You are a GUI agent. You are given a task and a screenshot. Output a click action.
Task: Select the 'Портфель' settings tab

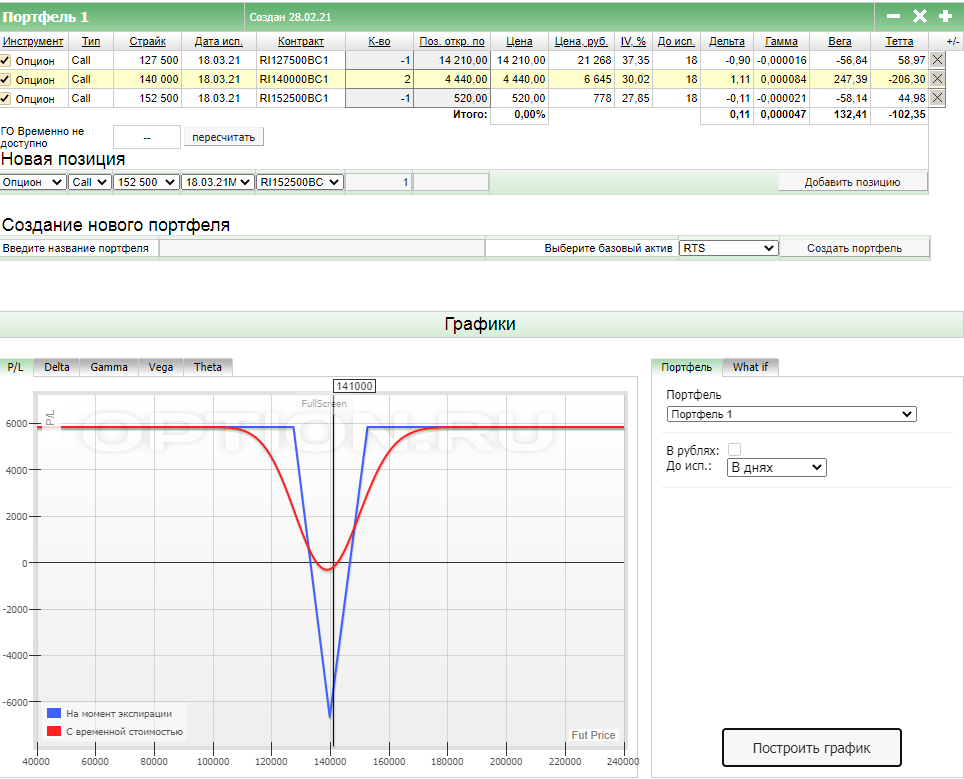686,367
